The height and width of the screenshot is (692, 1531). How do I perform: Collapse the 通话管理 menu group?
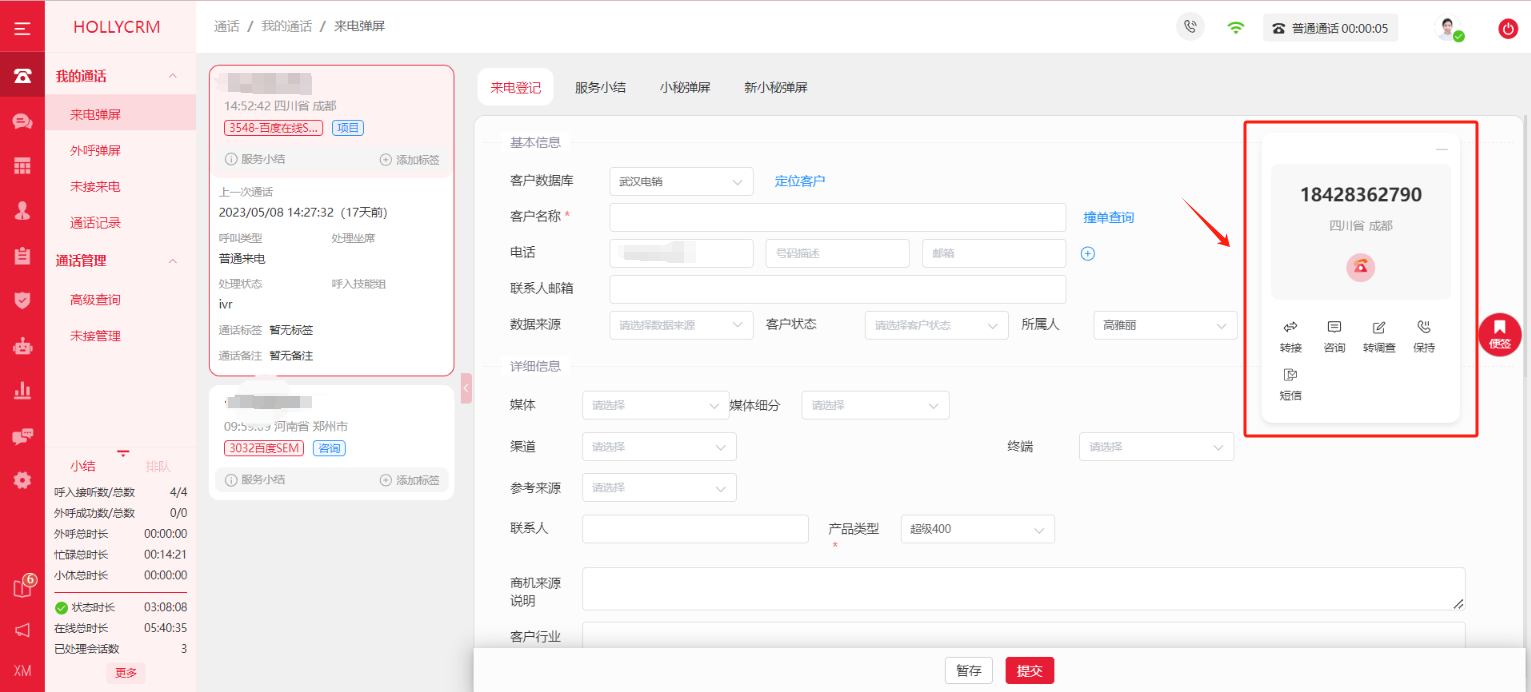click(172, 261)
